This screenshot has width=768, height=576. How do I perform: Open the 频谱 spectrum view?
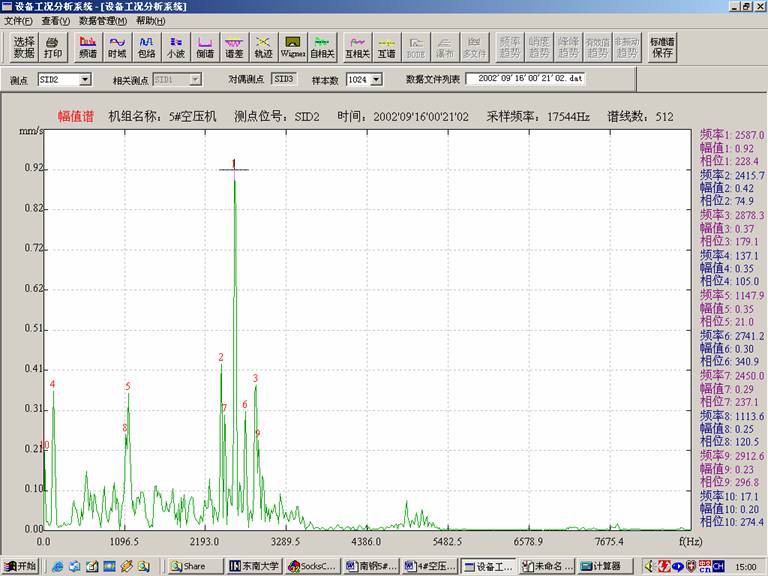point(88,47)
